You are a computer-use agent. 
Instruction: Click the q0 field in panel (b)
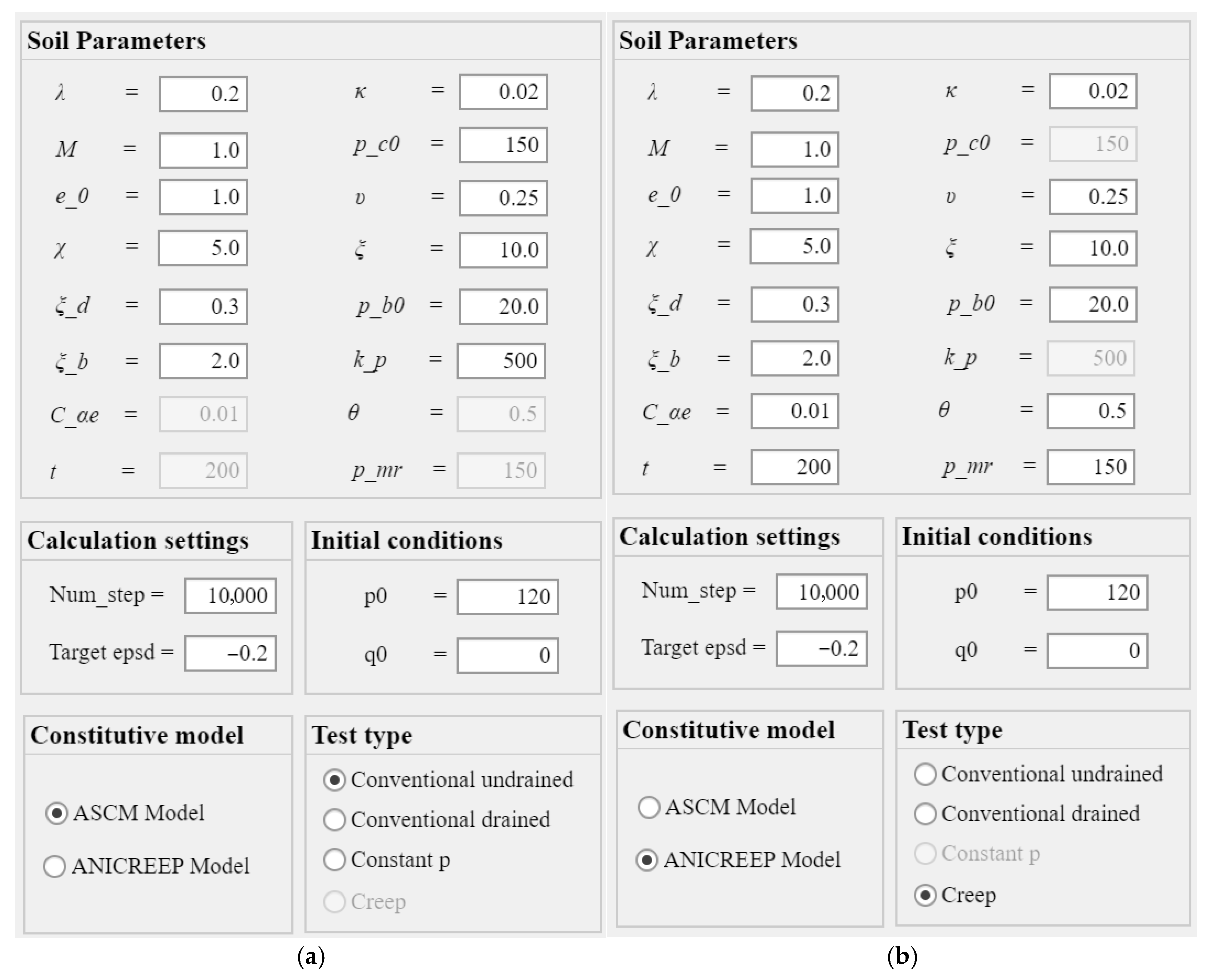pyautogui.click(x=1097, y=651)
